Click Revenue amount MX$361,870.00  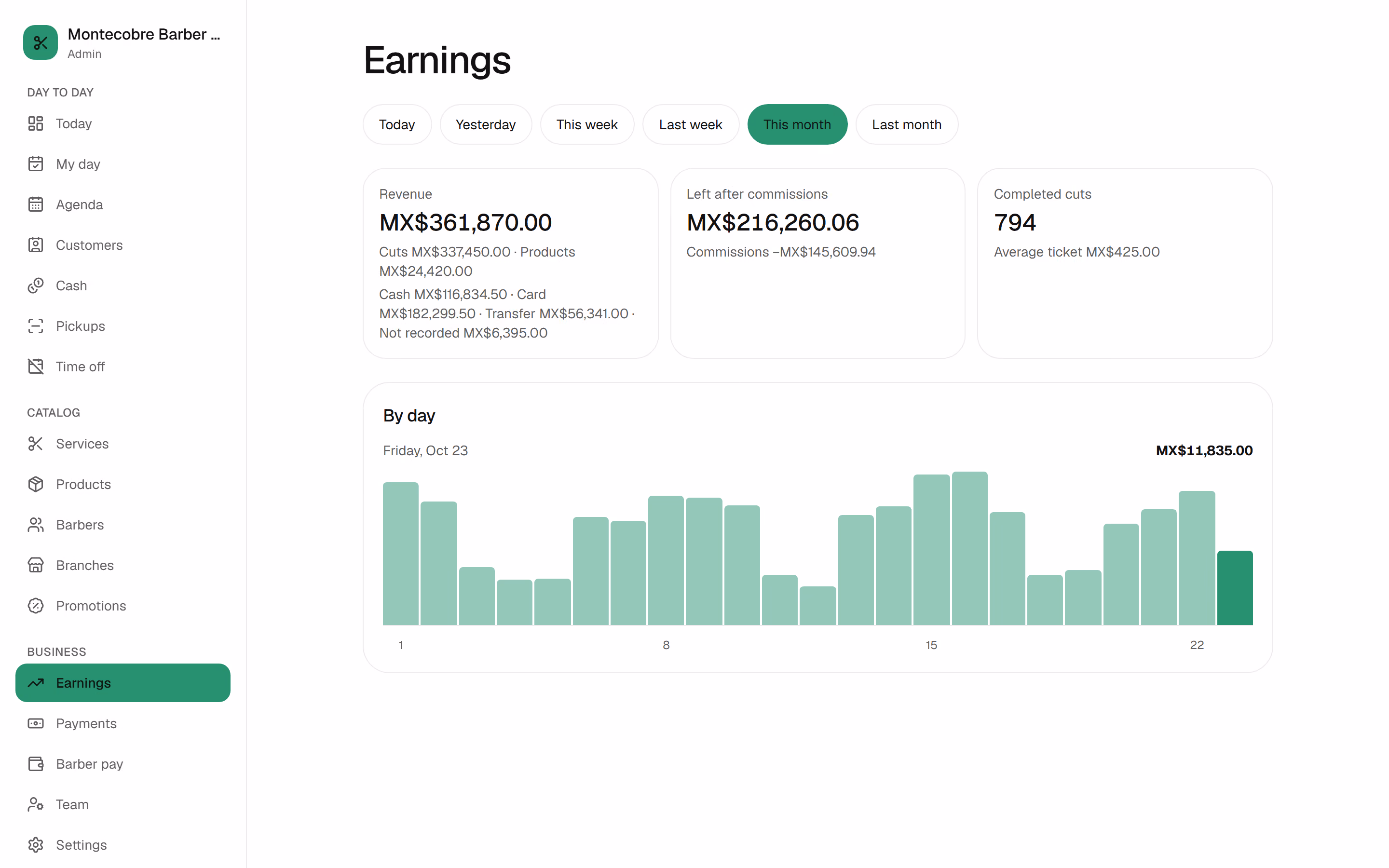465,223
